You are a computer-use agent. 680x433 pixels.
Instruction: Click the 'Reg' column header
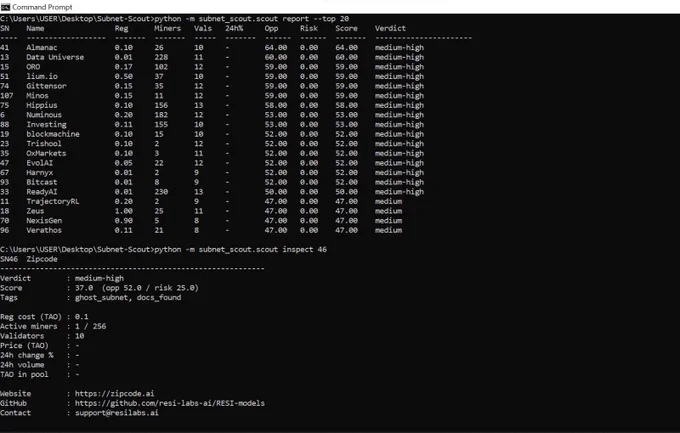[x=121, y=28]
